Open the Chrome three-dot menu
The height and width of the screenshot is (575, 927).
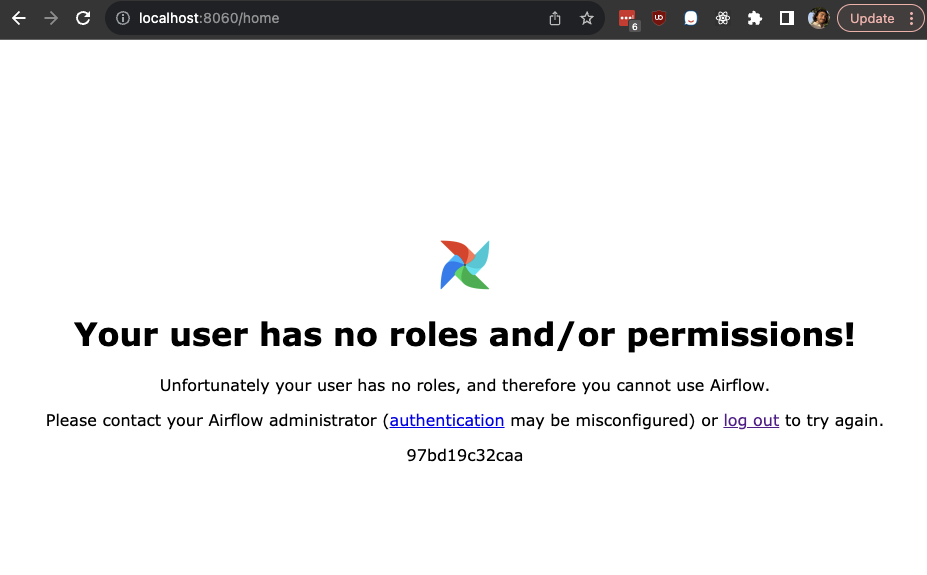(x=911, y=18)
